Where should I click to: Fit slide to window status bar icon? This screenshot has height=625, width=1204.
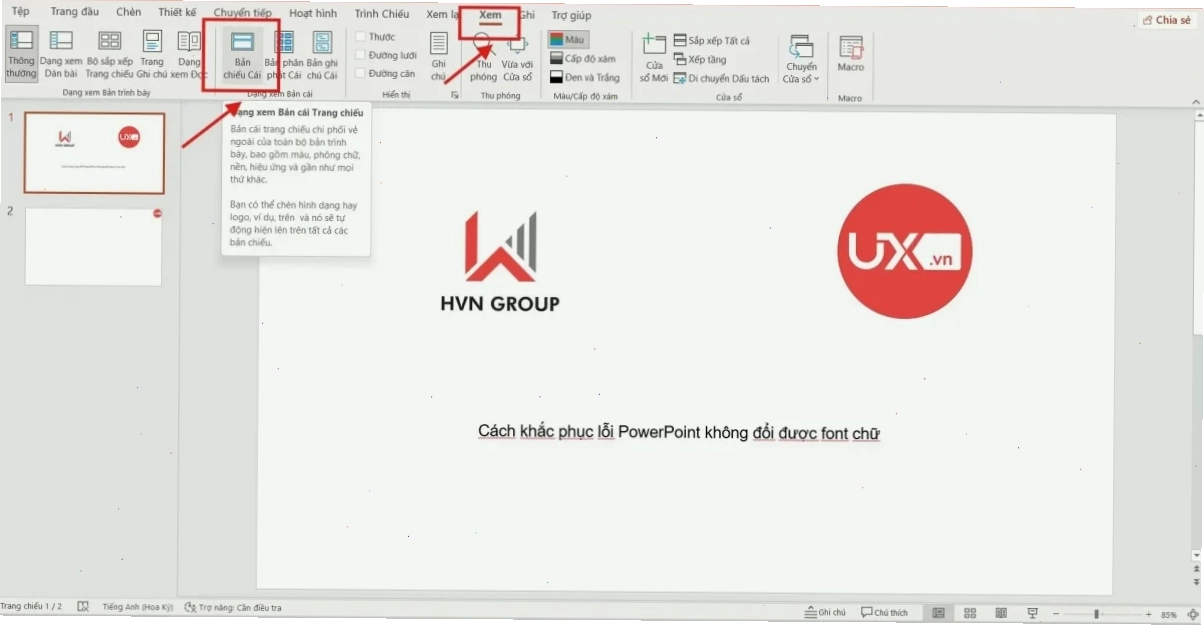pos(1193,614)
